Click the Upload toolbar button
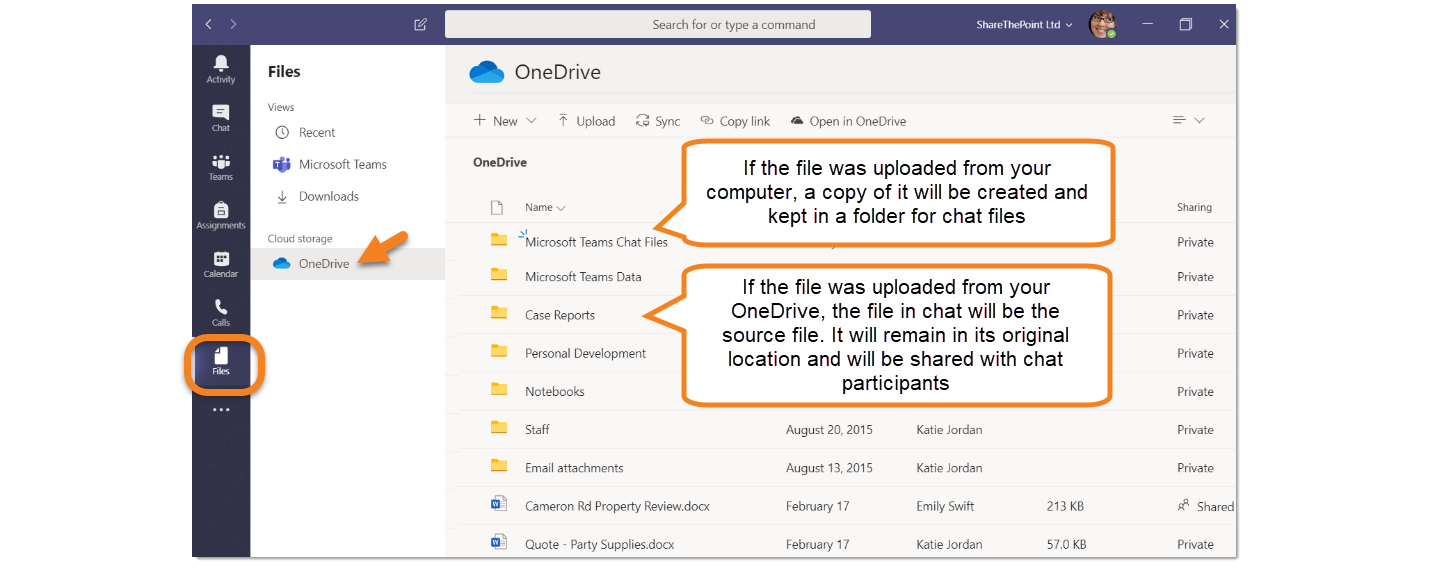 pyautogui.click(x=586, y=121)
